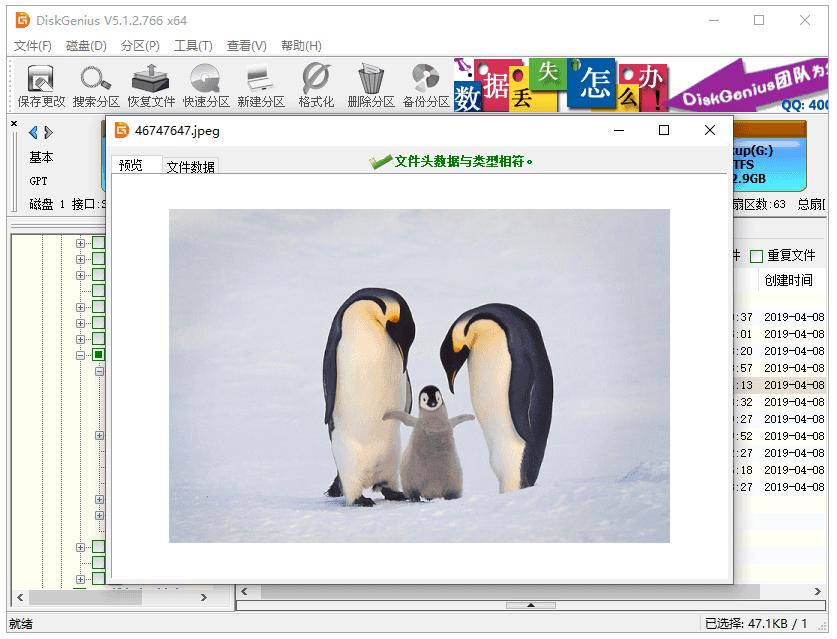Click the 删除分区 (Delete Partition) trash icon

(x=371, y=85)
